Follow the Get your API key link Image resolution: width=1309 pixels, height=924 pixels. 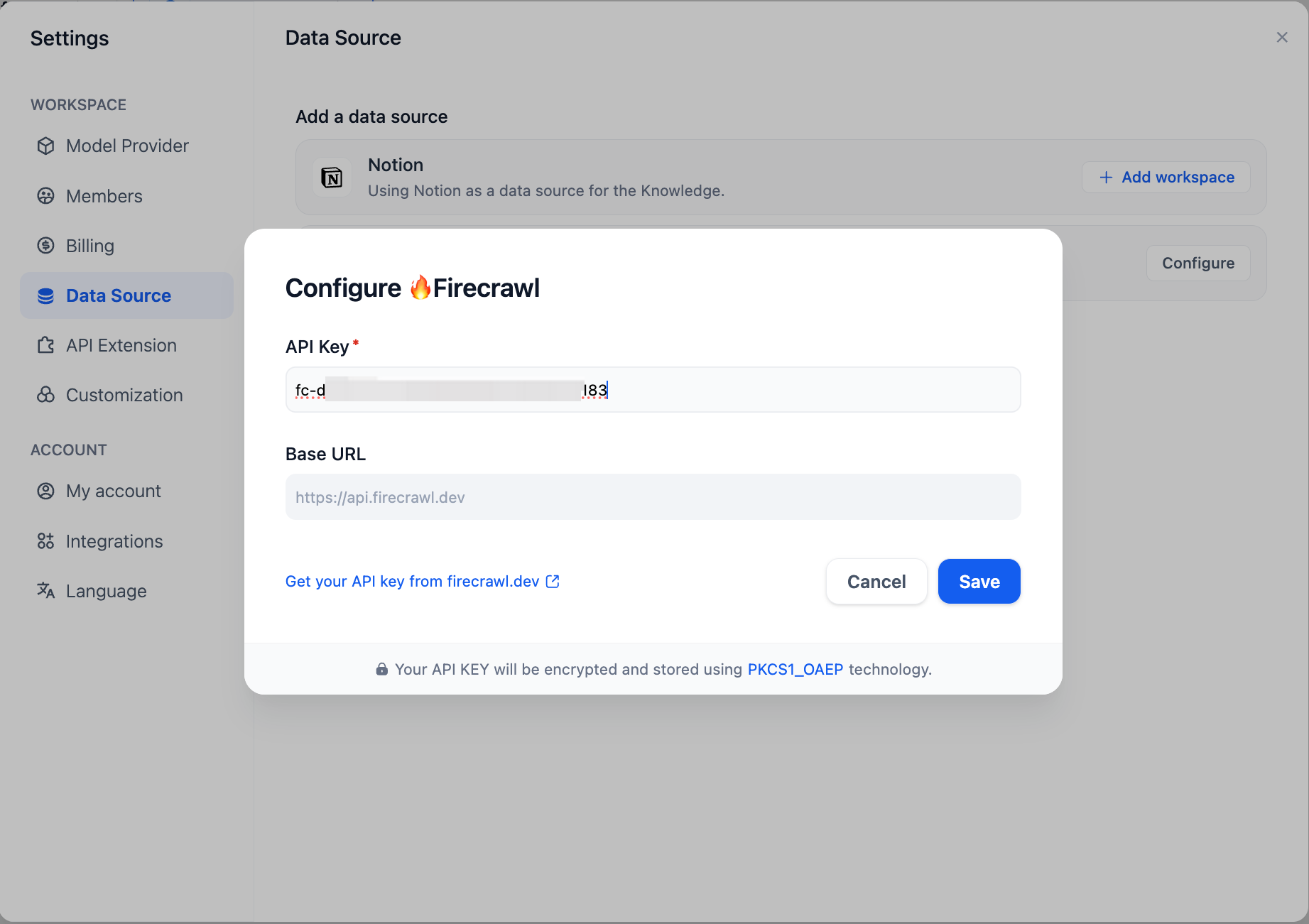click(x=412, y=581)
